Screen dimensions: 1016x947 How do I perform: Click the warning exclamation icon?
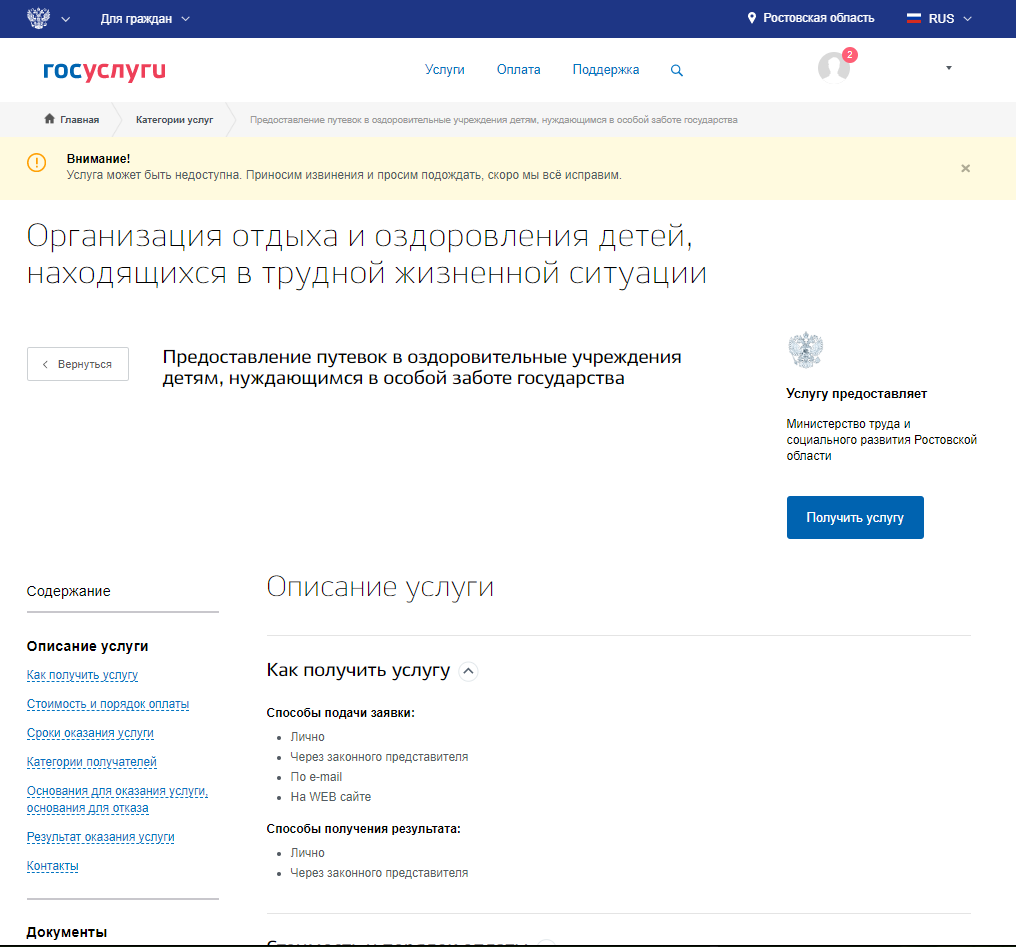click(36, 163)
